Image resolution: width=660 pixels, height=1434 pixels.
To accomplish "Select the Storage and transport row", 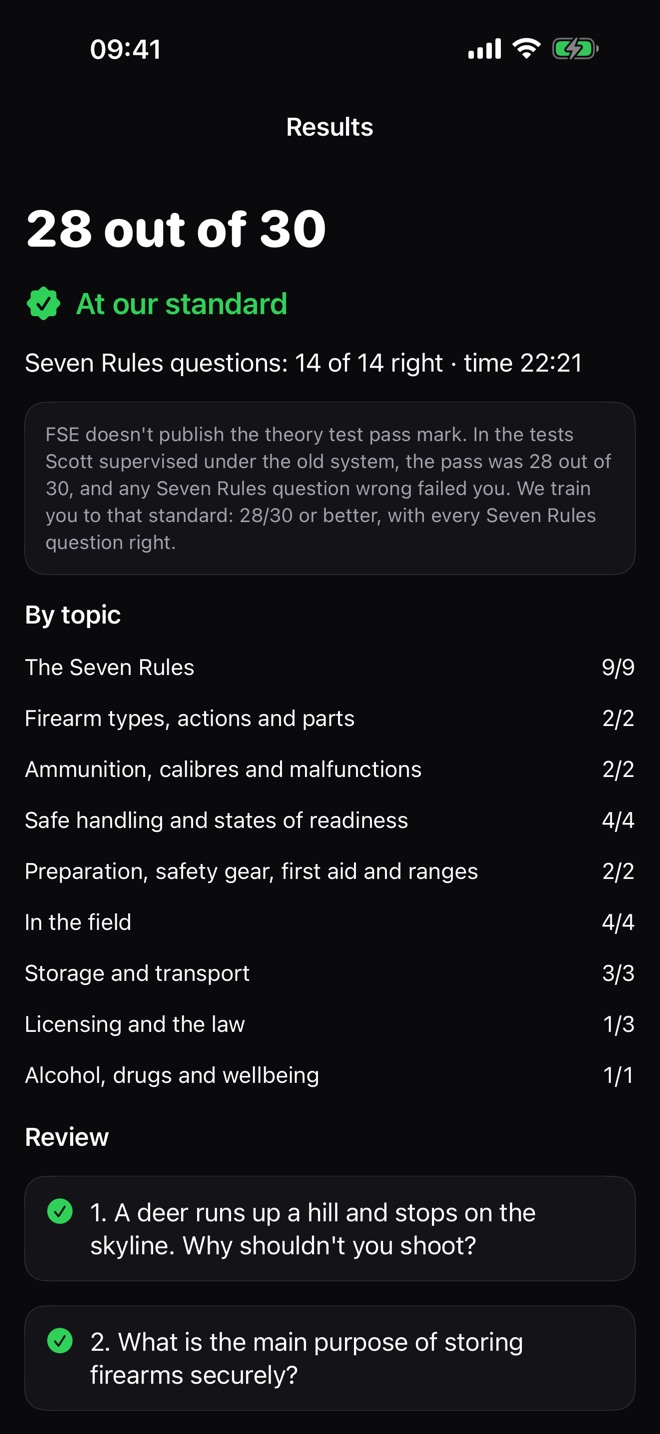I will point(330,973).
